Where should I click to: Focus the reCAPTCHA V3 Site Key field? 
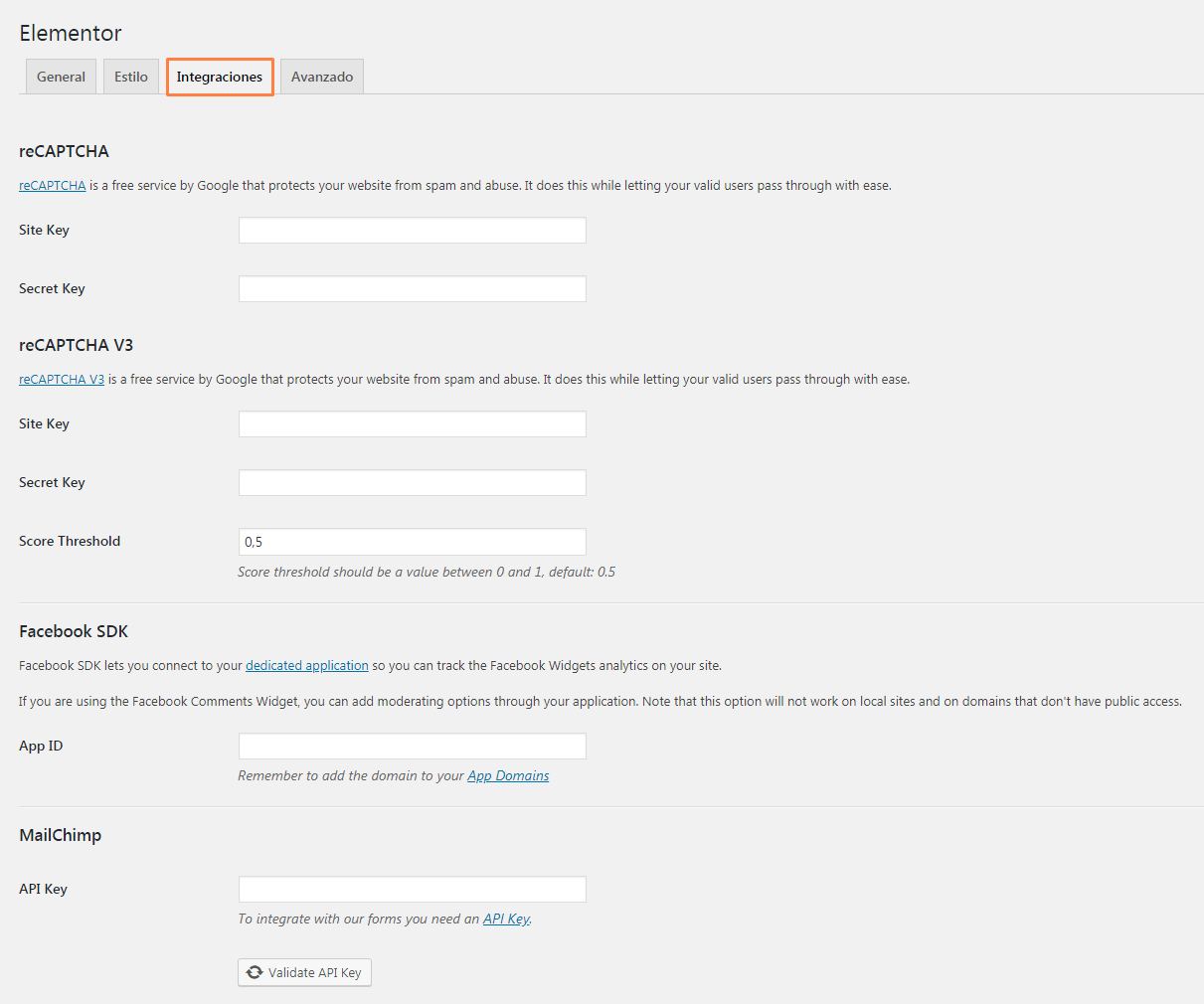(413, 424)
